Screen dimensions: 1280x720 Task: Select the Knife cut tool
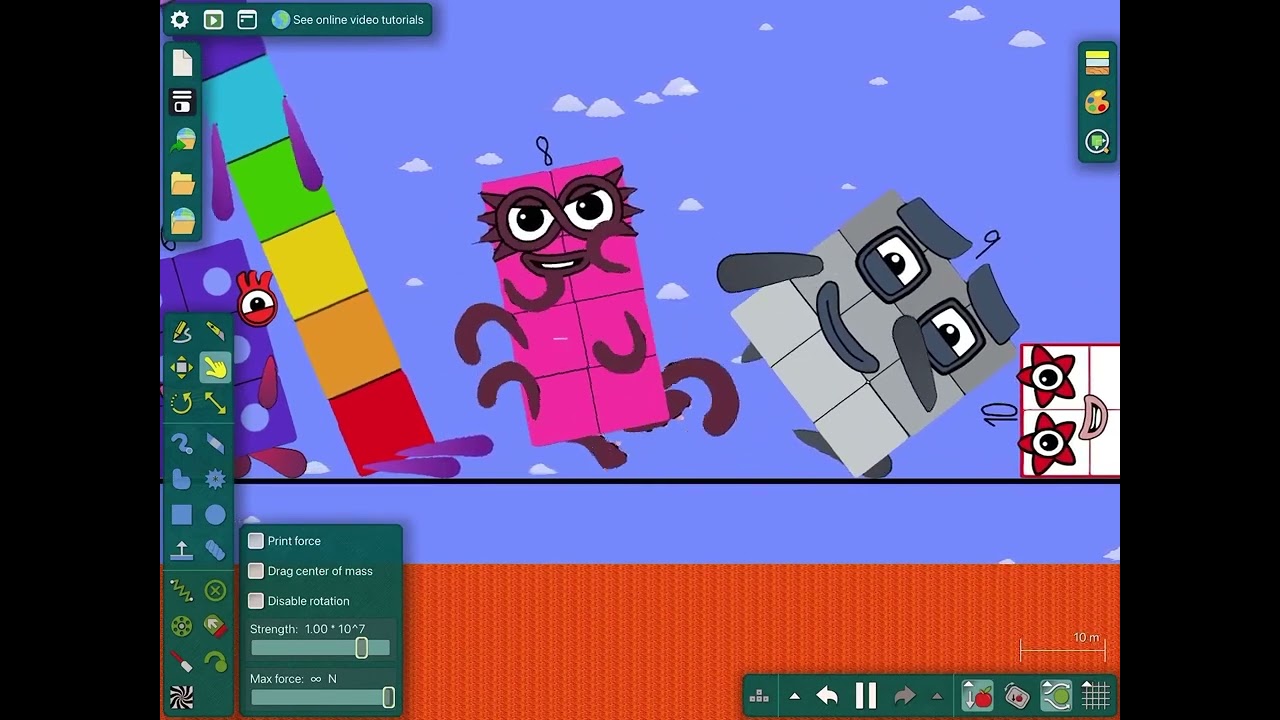(x=215, y=332)
